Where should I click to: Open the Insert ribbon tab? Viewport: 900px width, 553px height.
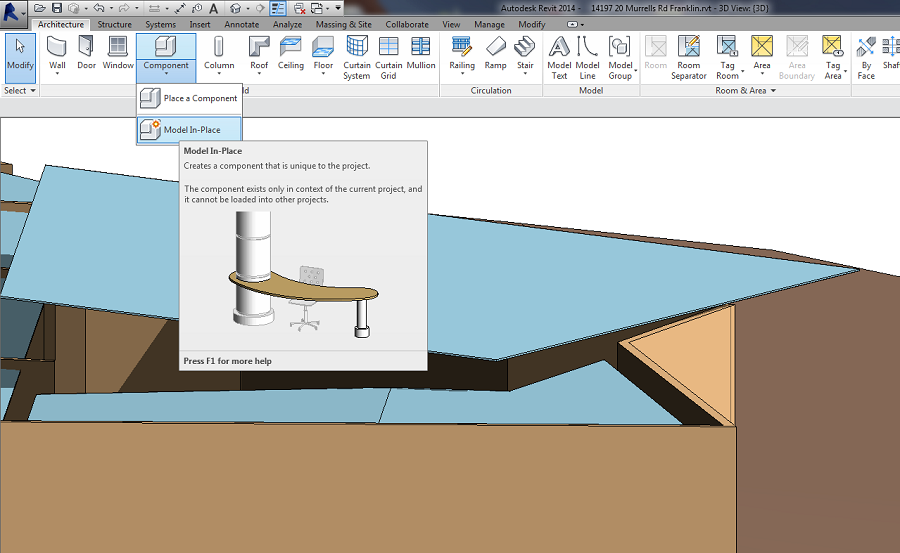[x=200, y=24]
